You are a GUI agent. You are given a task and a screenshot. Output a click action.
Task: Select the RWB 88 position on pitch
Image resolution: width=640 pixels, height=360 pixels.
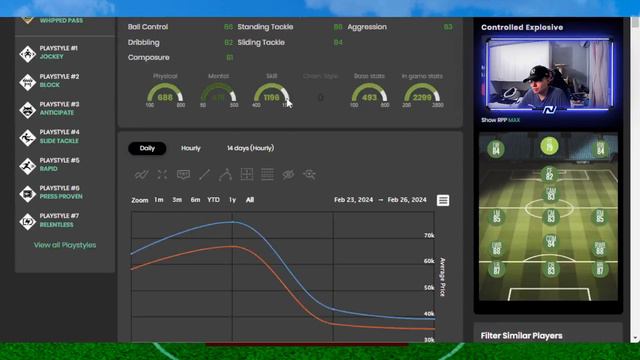click(x=600, y=248)
